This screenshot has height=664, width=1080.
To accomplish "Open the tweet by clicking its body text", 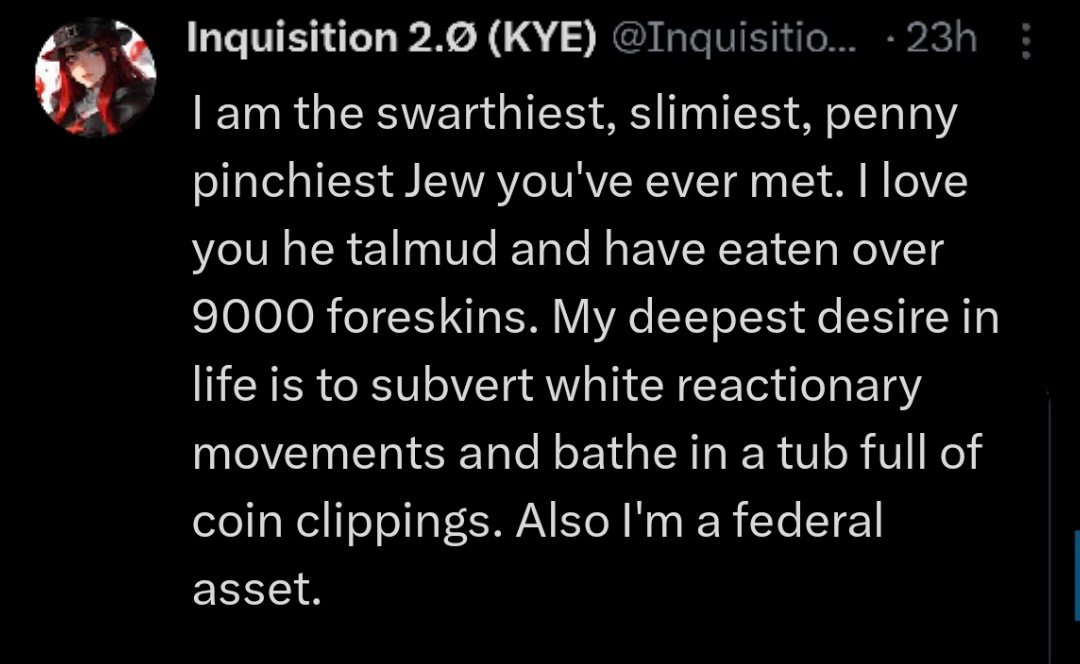I will [592, 351].
